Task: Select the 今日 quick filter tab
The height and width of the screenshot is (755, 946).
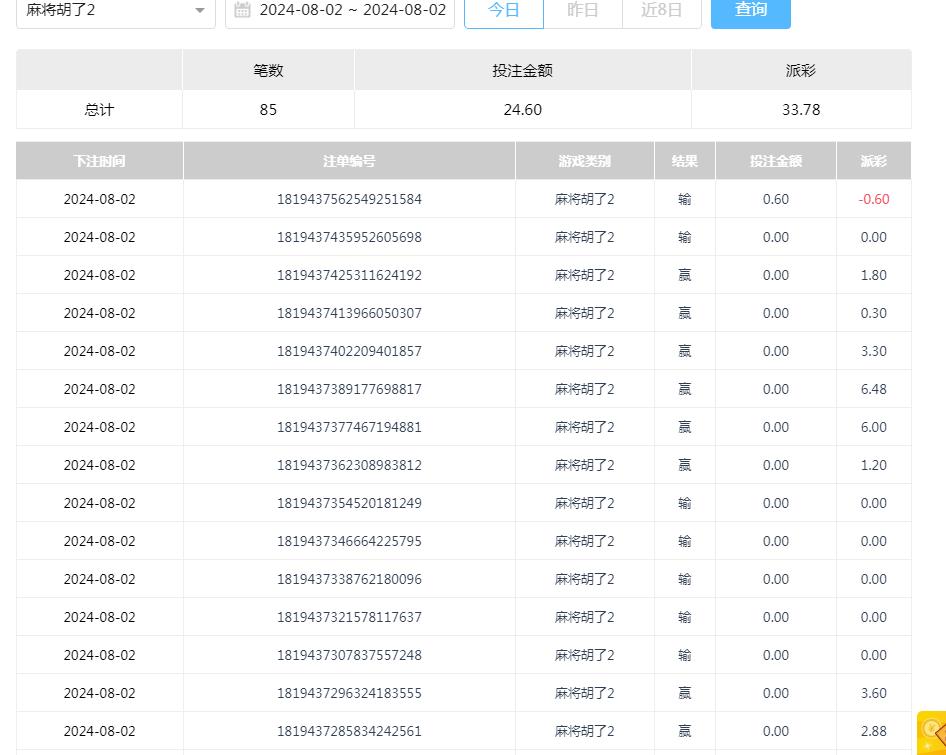Action: [x=503, y=9]
